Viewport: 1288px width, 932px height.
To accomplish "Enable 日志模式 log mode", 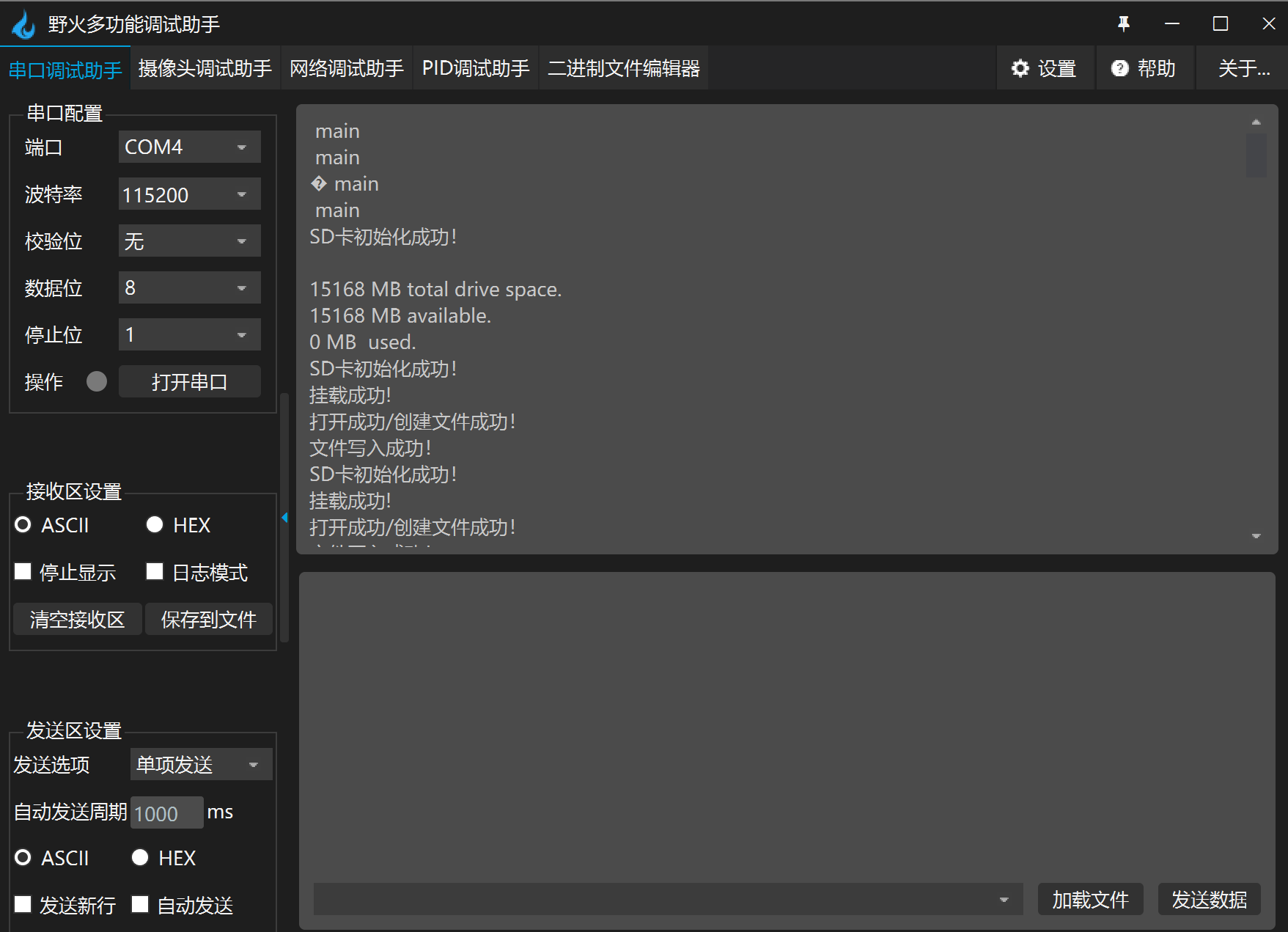I will (x=155, y=572).
